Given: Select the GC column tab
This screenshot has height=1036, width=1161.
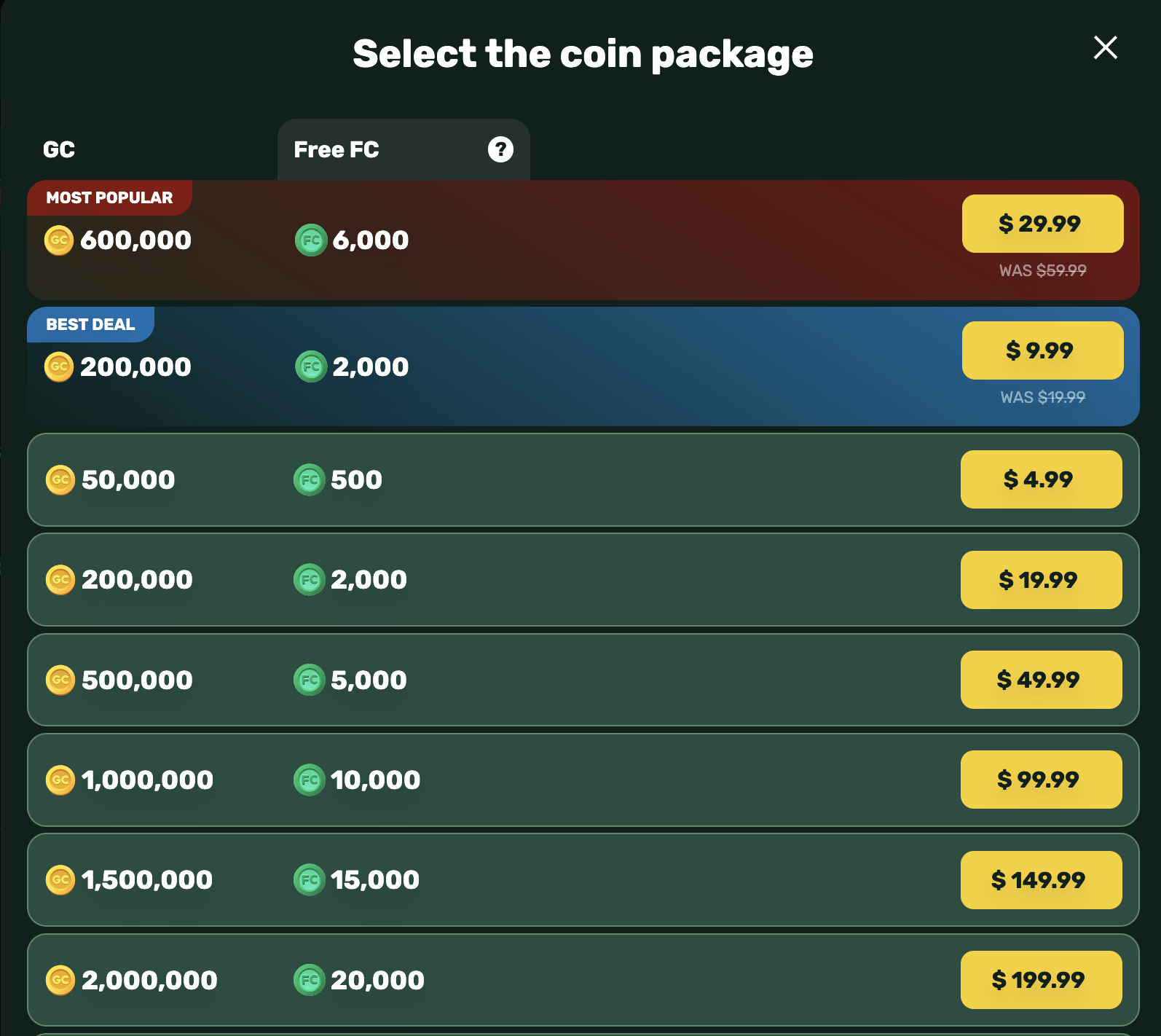Looking at the screenshot, I should click(59, 149).
